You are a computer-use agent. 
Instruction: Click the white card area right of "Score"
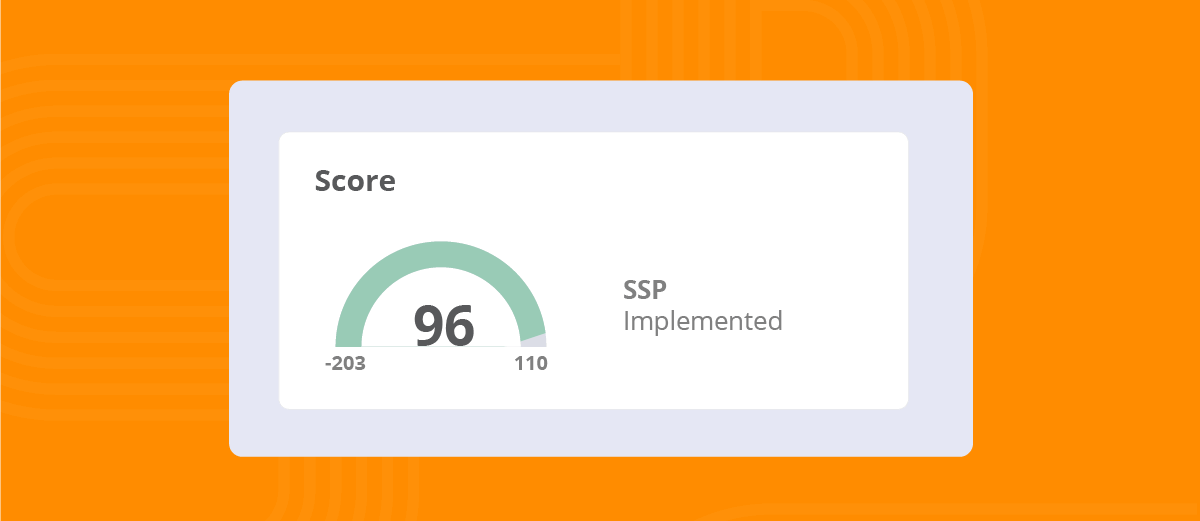click(x=650, y=181)
